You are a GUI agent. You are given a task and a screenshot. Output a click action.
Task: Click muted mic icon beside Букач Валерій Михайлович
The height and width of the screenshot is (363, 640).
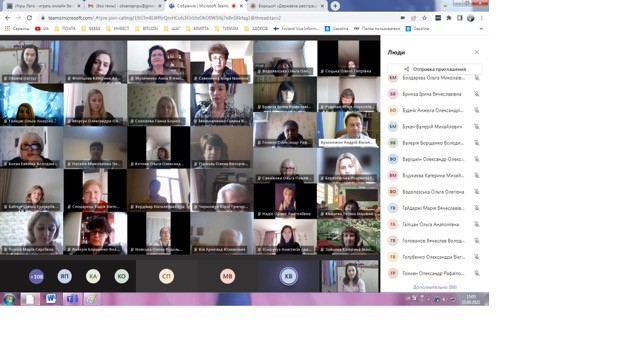(476, 127)
